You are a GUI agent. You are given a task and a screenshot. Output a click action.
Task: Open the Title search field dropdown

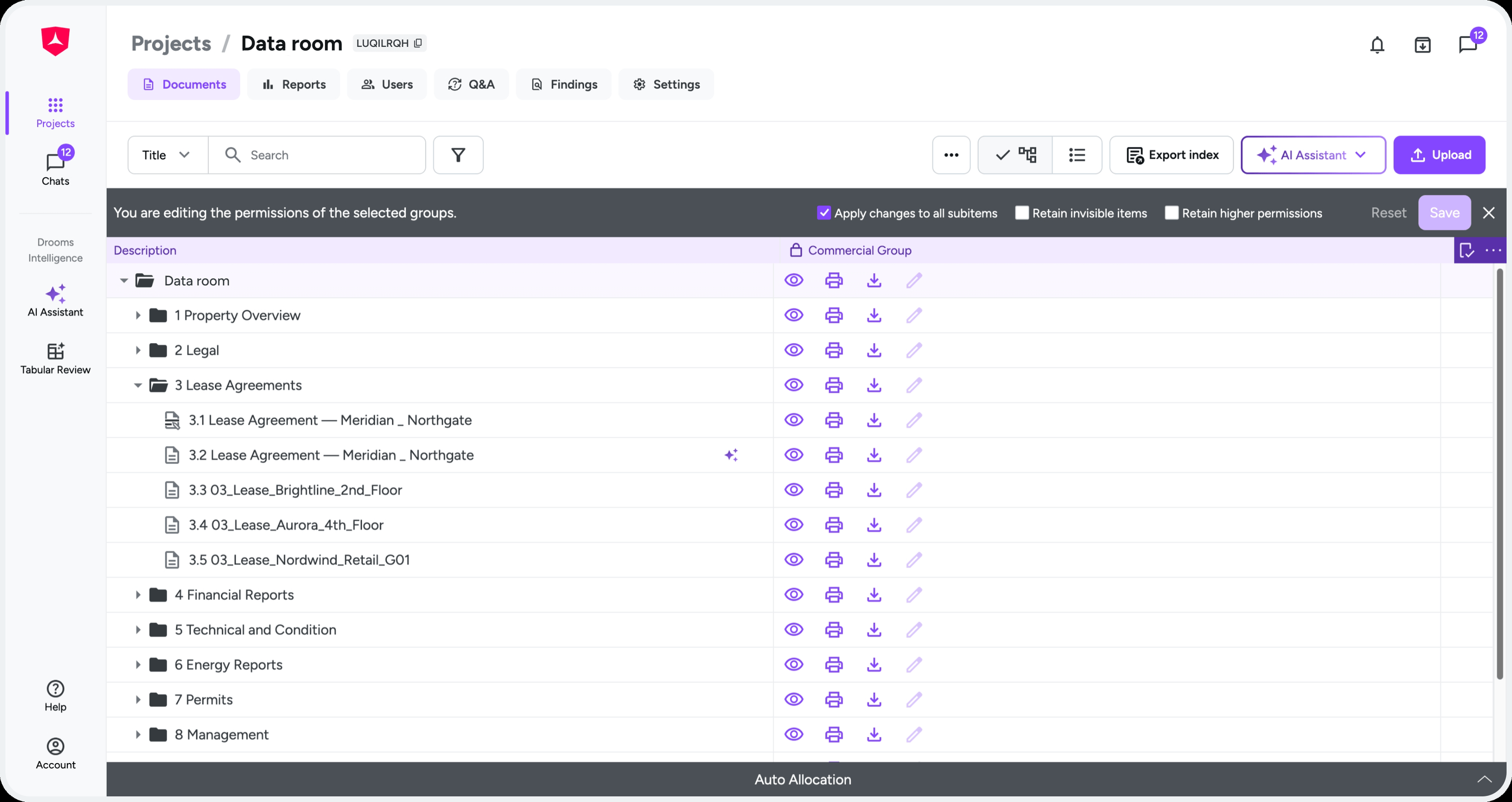167,155
